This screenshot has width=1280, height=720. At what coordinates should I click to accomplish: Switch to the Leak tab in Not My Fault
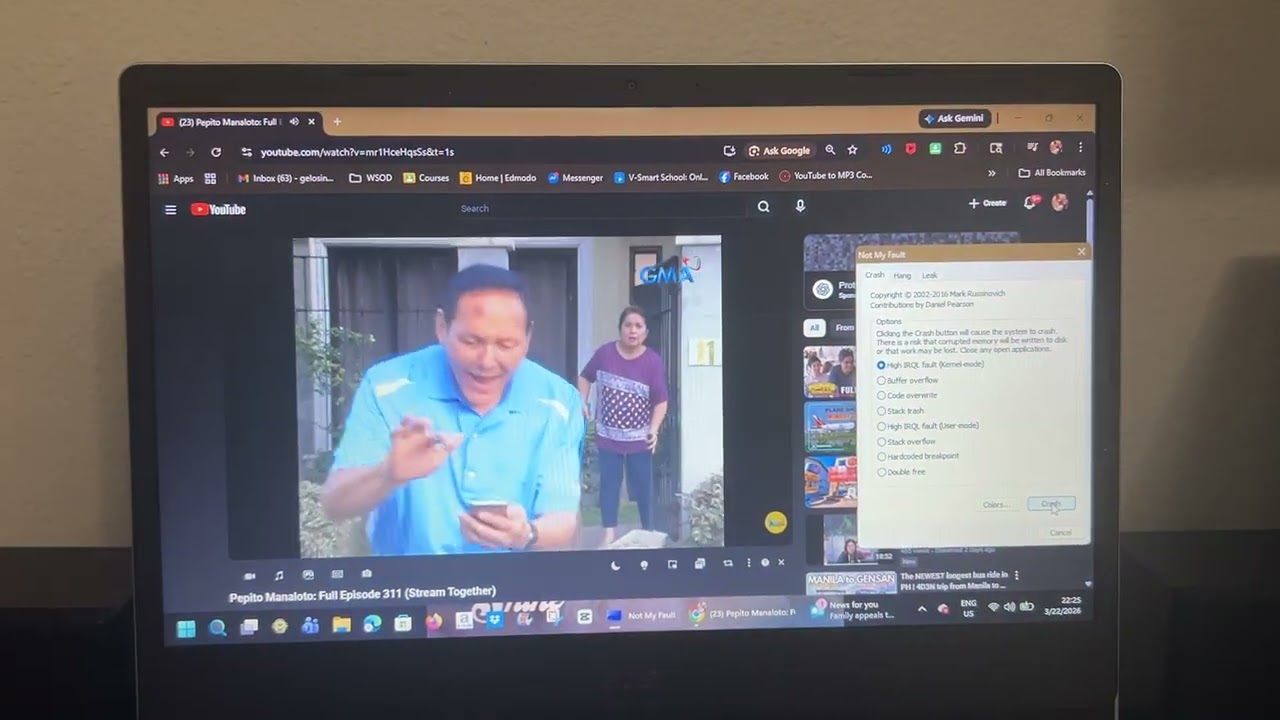[929, 275]
